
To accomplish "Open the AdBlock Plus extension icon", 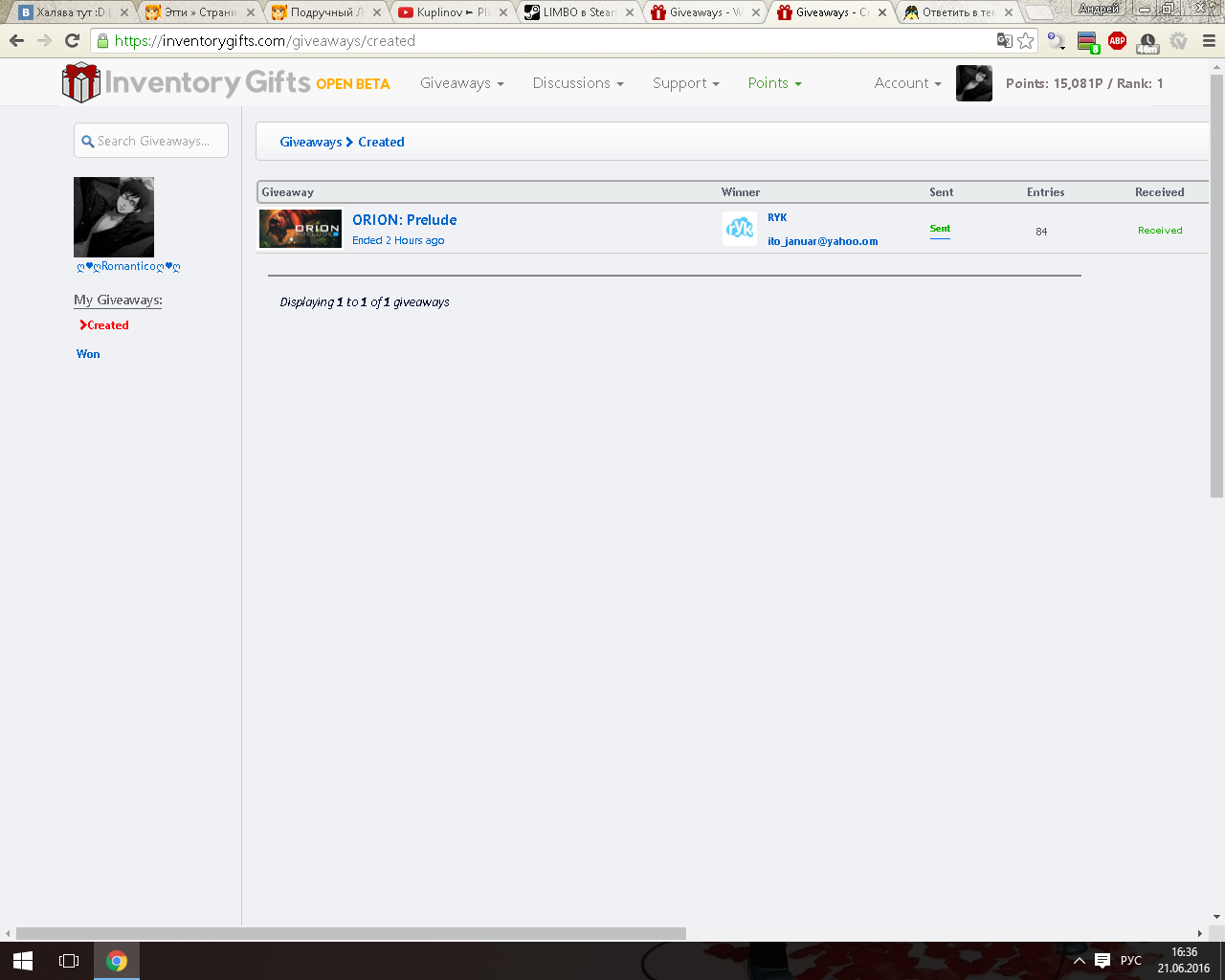I will 1117,41.
